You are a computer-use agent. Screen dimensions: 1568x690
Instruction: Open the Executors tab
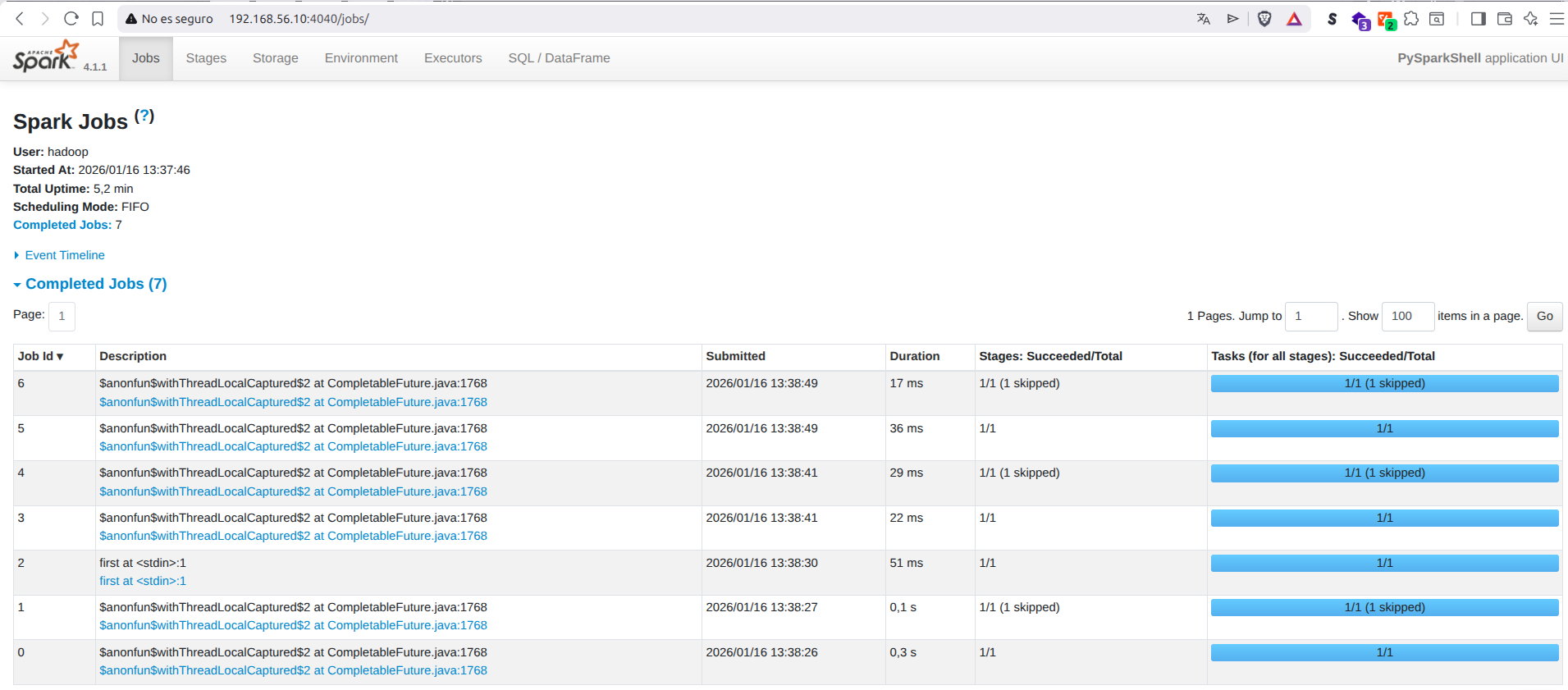(453, 58)
